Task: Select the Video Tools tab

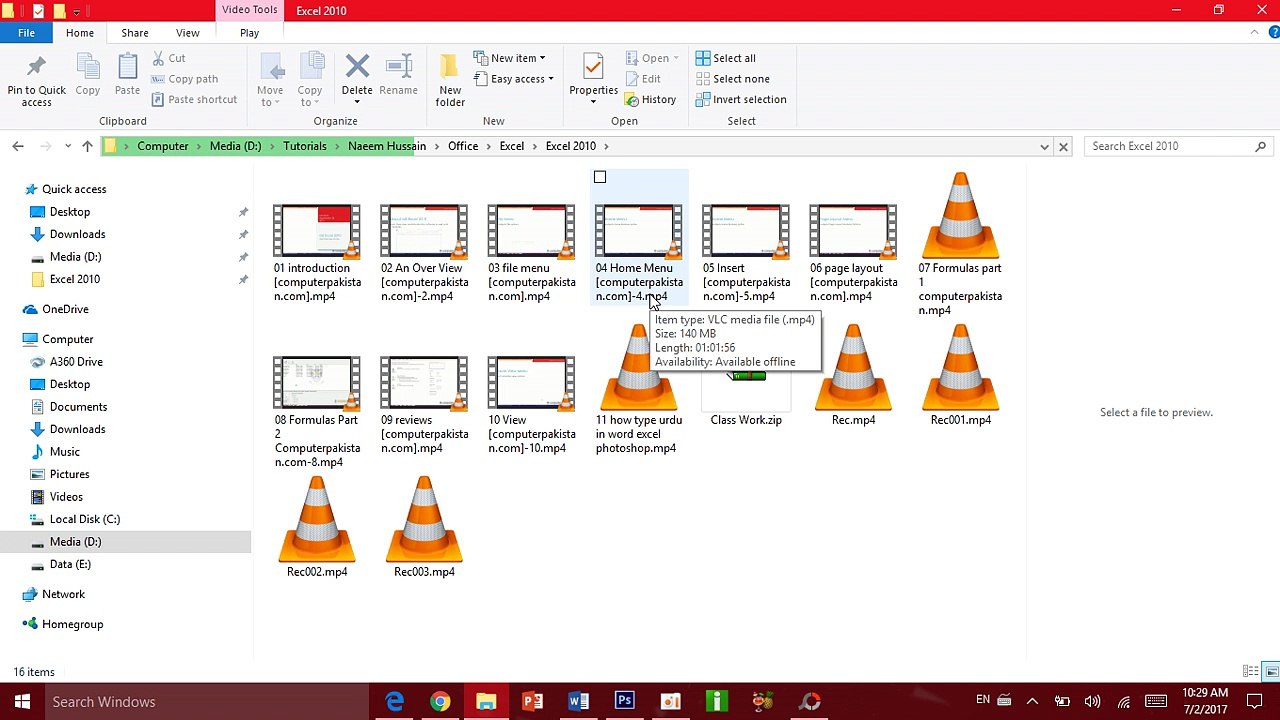Action: click(249, 10)
